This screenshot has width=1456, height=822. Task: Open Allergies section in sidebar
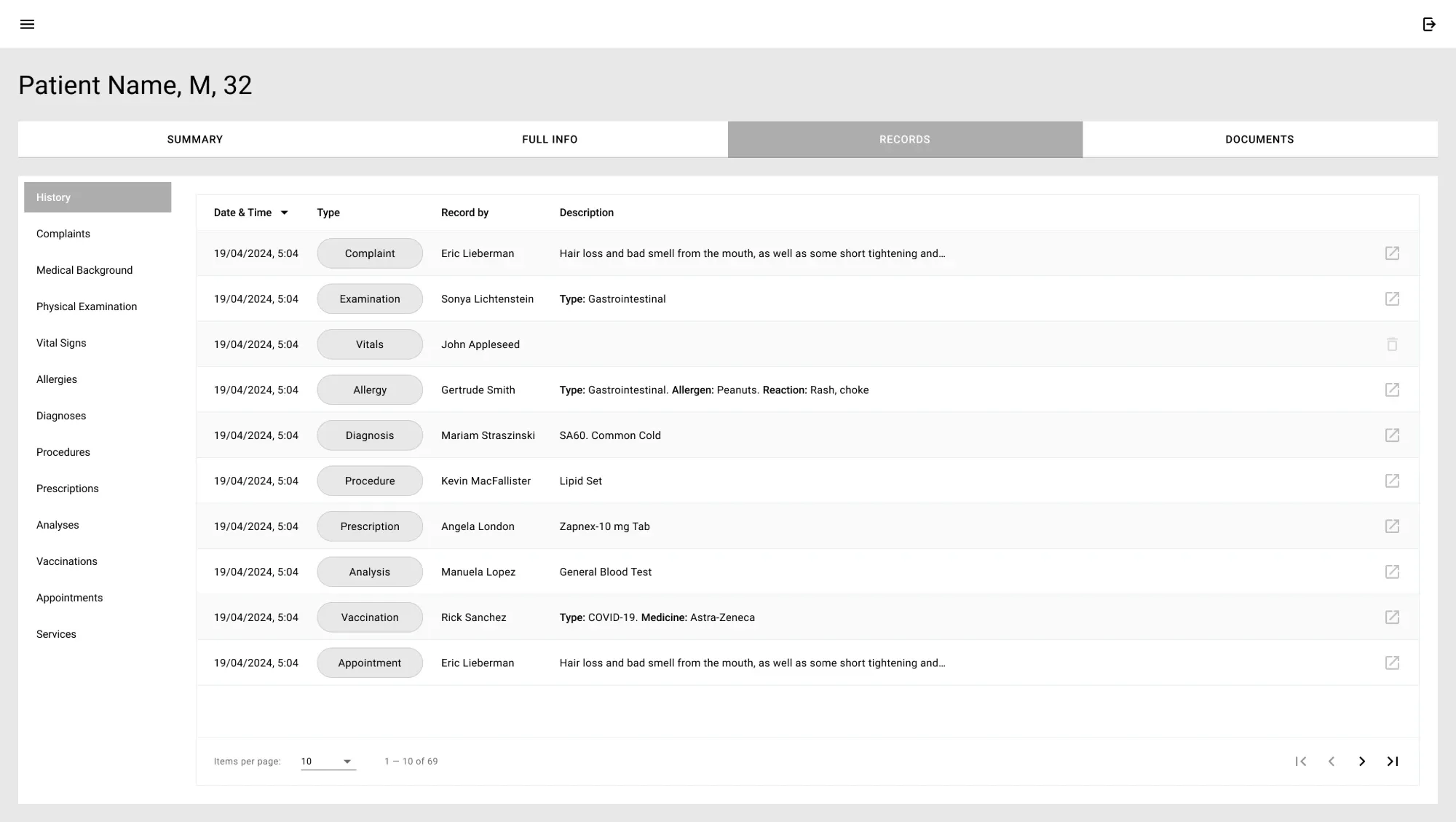[x=98, y=379]
